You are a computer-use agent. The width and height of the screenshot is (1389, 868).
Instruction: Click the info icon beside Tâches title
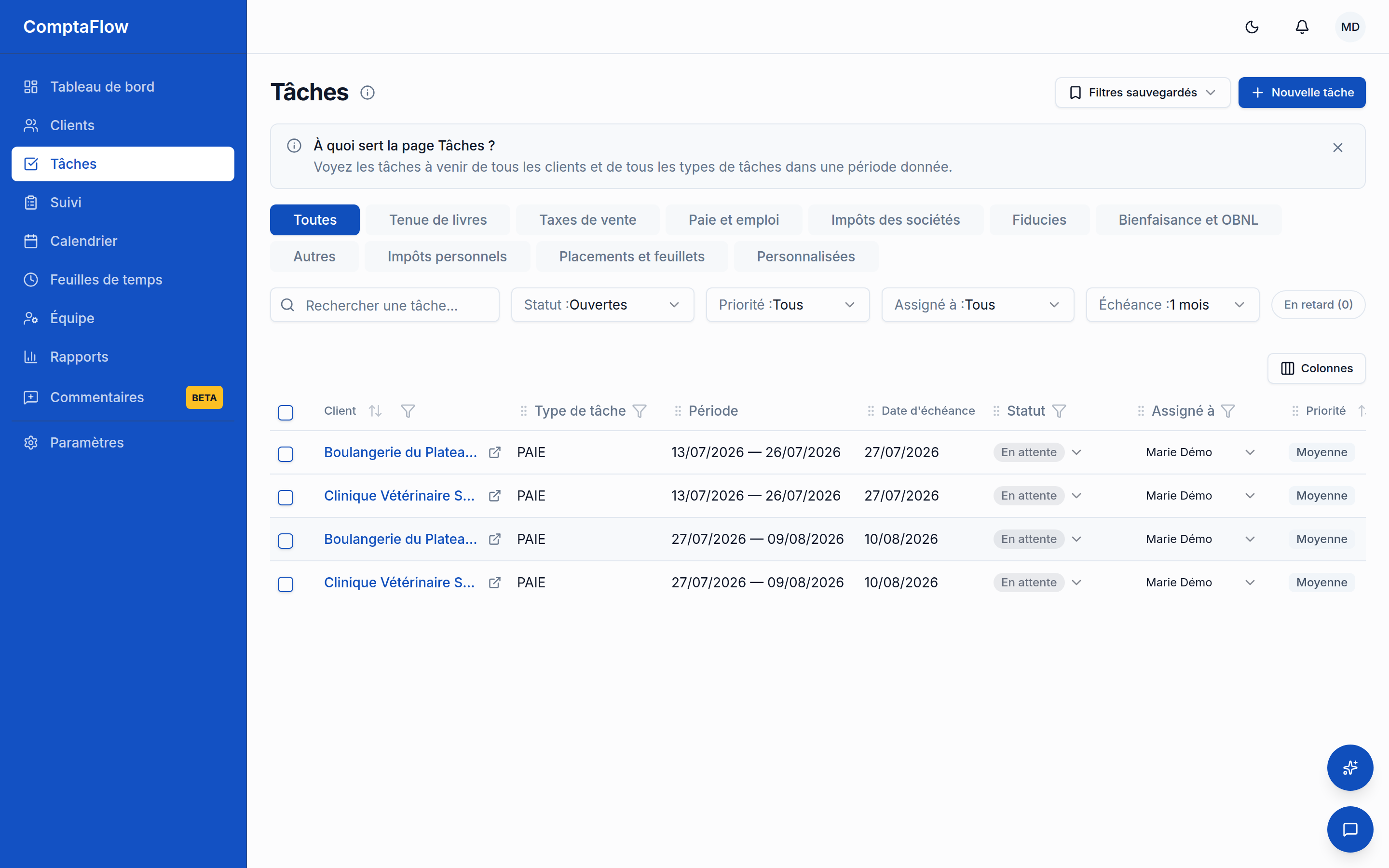(368, 93)
